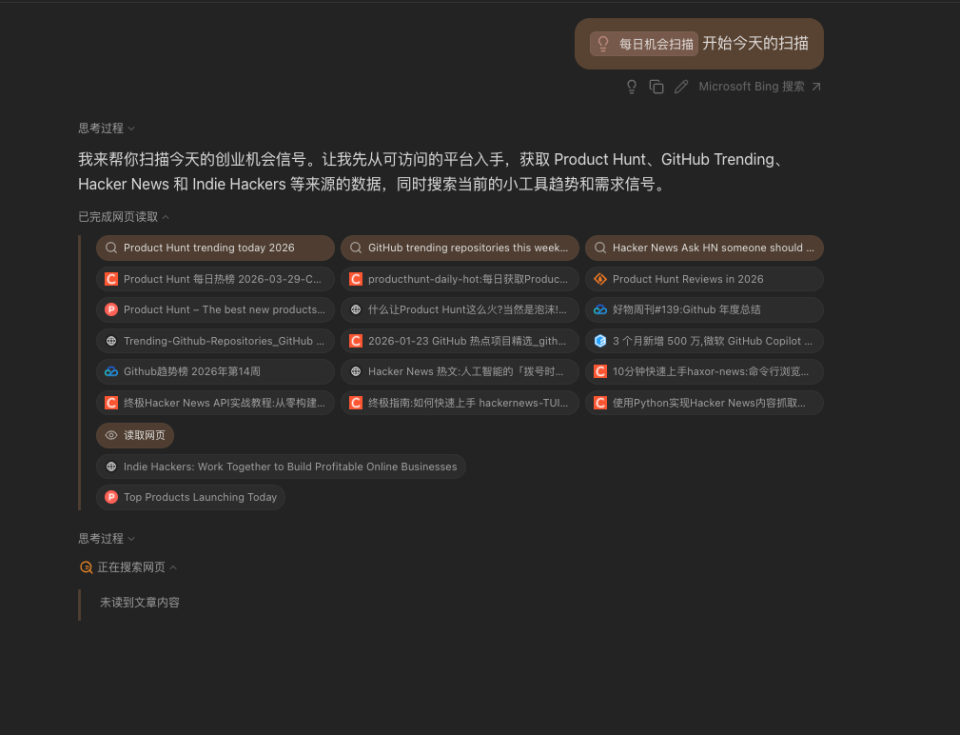Open result 终极Hacker News API实战教程
Image resolution: width=960 pixels, height=735 pixels.
(215, 403)
